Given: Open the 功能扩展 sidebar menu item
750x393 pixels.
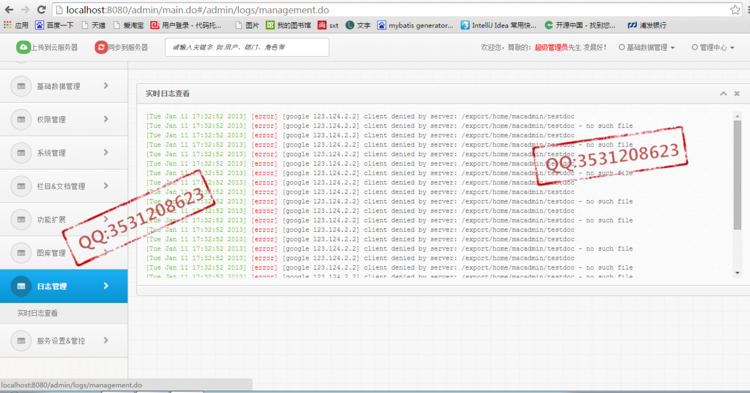Looking at the screenshot, I should click(64, 219).
